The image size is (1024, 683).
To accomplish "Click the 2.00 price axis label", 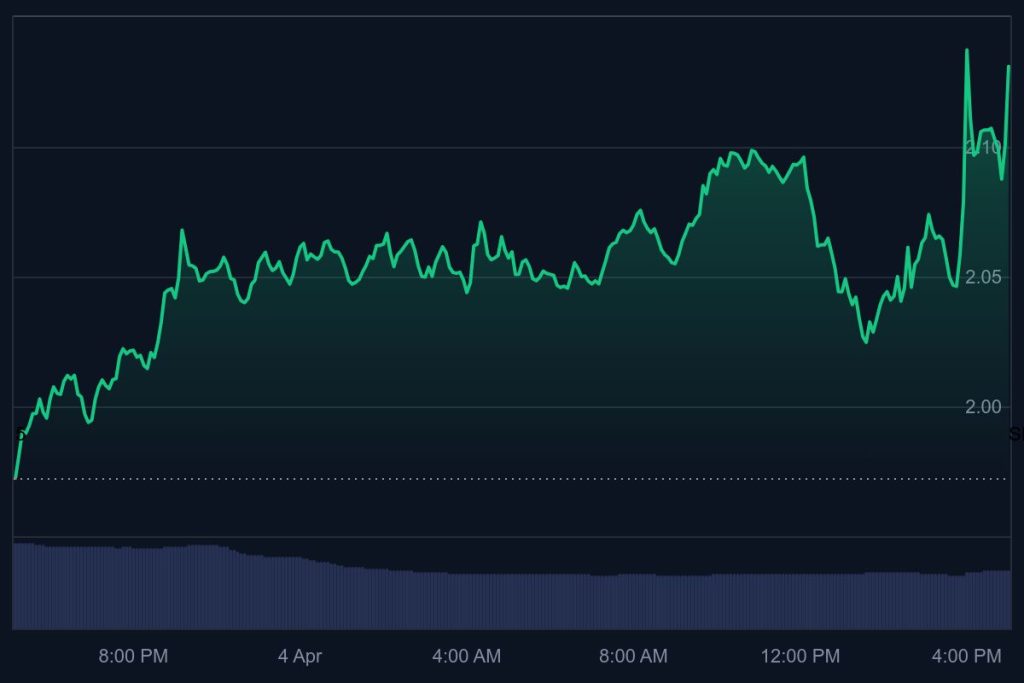I will [983, 407].
